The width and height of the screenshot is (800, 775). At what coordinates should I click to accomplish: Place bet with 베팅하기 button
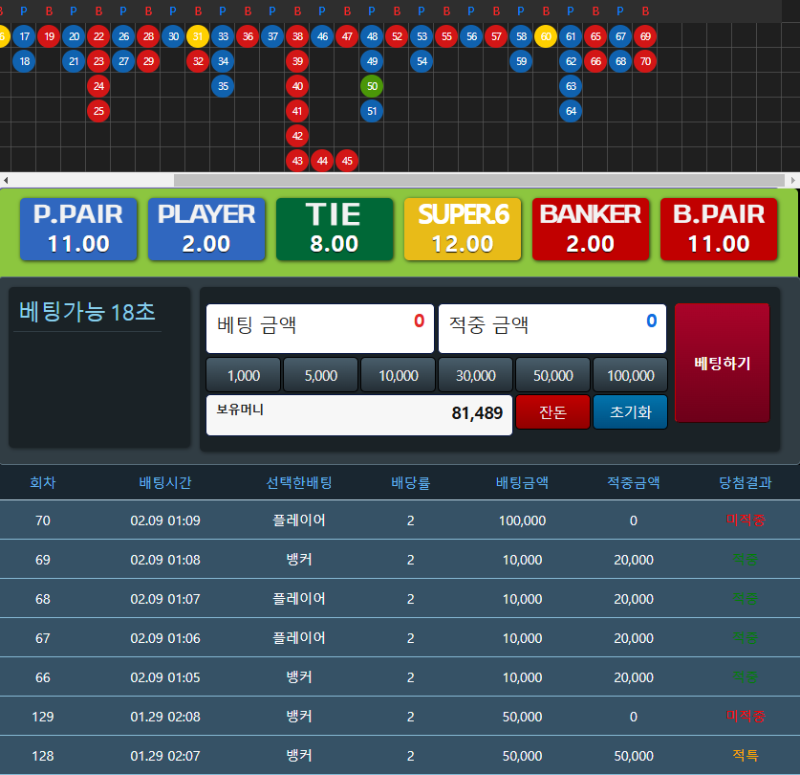click(722, 363)
